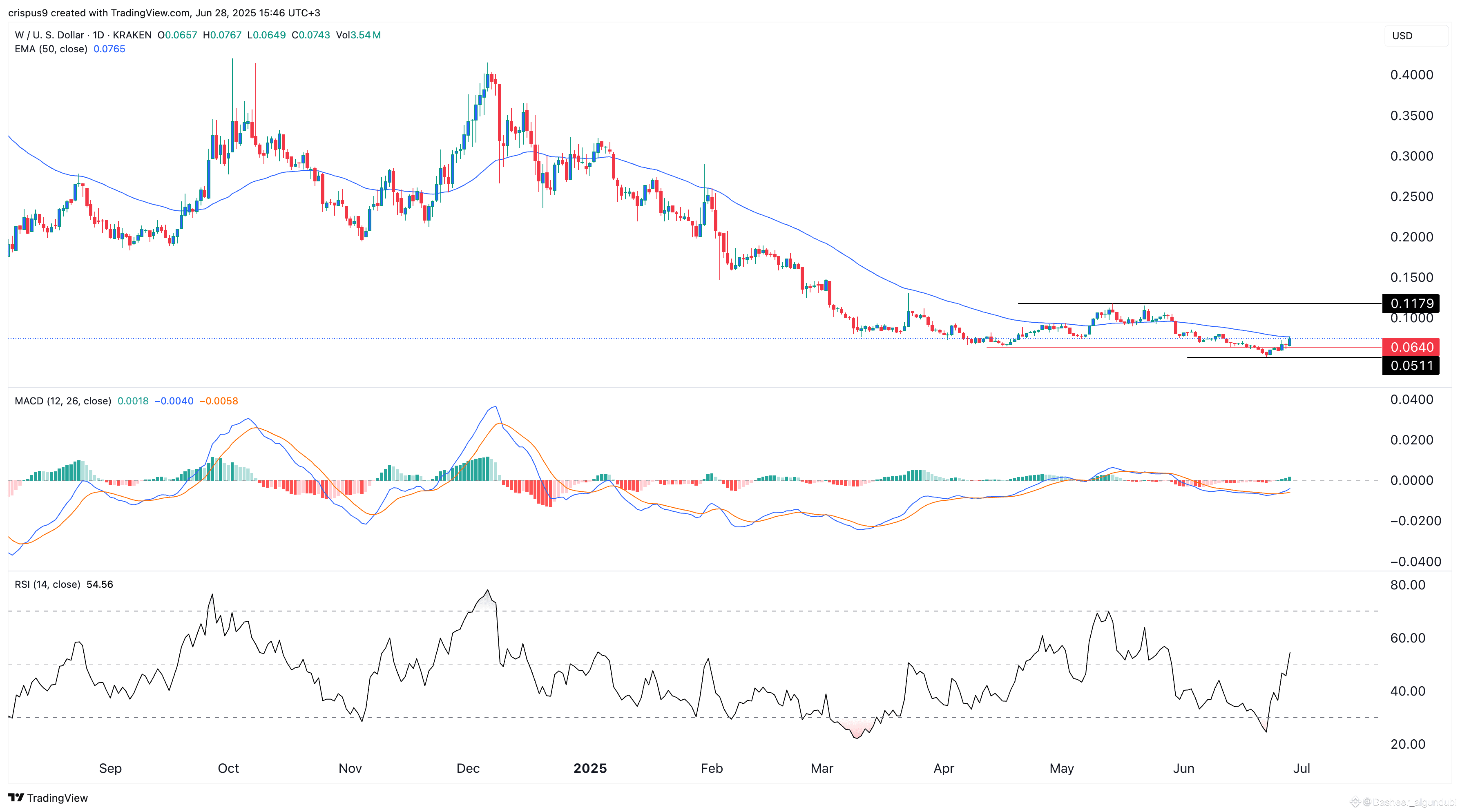Click the orange MACD signal value −0.0058

coord(219,401)
